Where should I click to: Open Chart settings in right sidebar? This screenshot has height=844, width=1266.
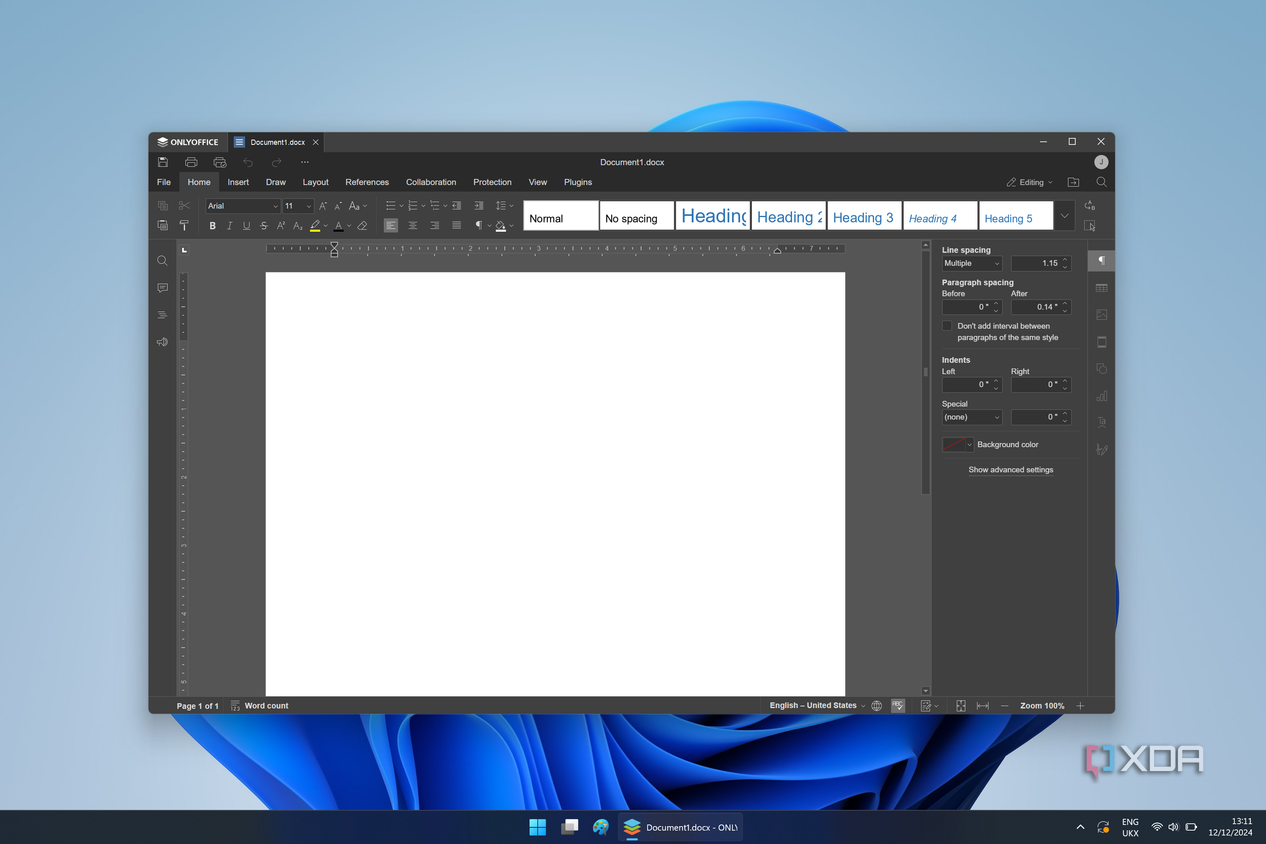coord(1101,396)
